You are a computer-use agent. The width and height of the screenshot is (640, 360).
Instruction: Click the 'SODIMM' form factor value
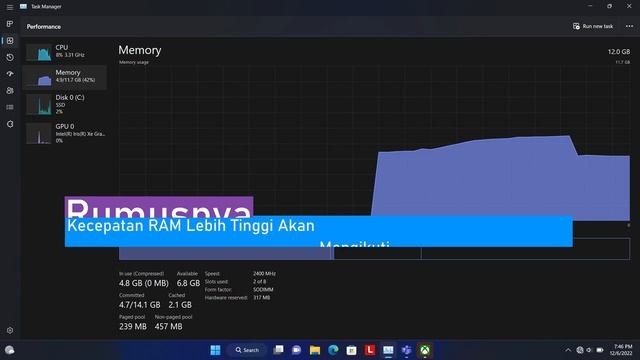pos(263,290)
